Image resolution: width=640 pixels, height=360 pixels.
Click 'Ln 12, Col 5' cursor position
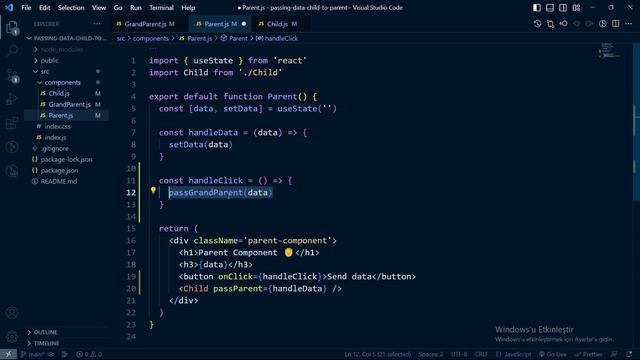tap(378, 354)
